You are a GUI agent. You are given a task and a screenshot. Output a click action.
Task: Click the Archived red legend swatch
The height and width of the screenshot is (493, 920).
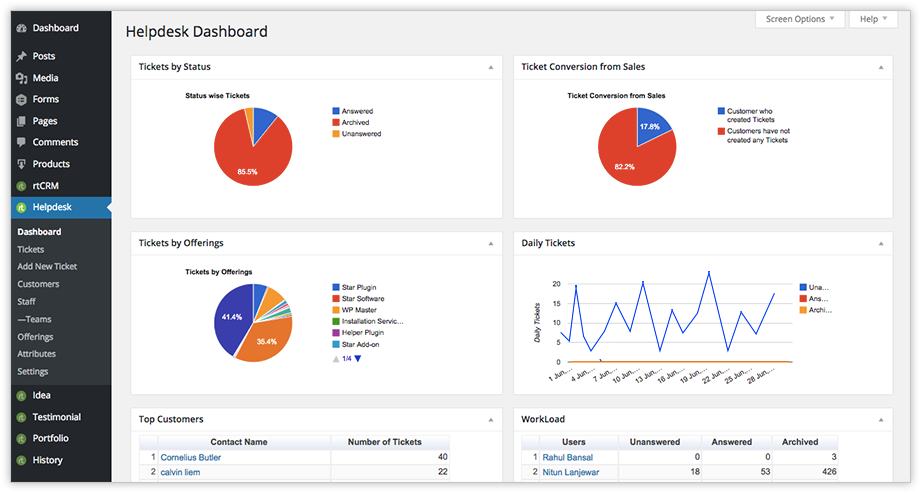(336, 123)
